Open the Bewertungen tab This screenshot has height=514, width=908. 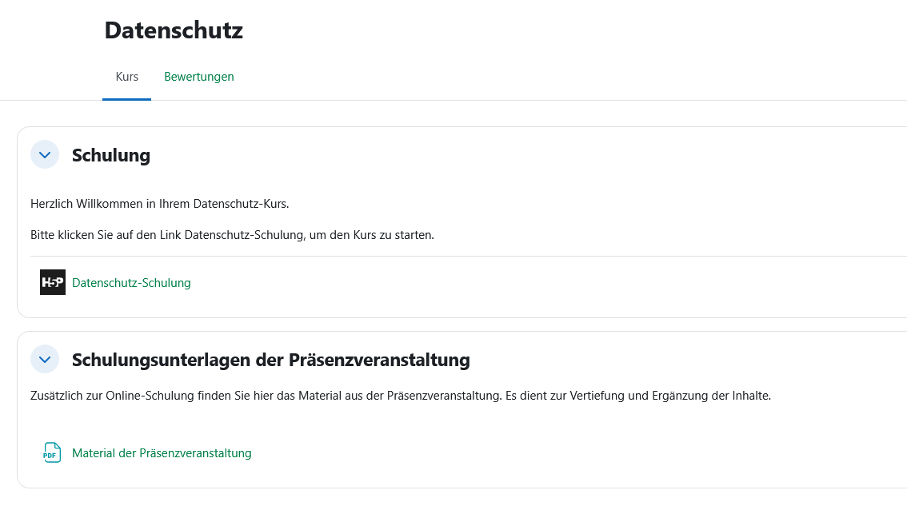click(199, 77)
